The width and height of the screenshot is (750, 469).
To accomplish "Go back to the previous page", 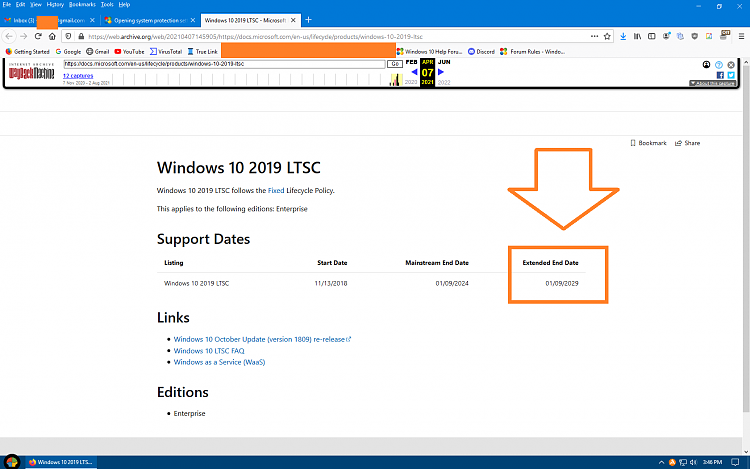I will coord(9,36).
